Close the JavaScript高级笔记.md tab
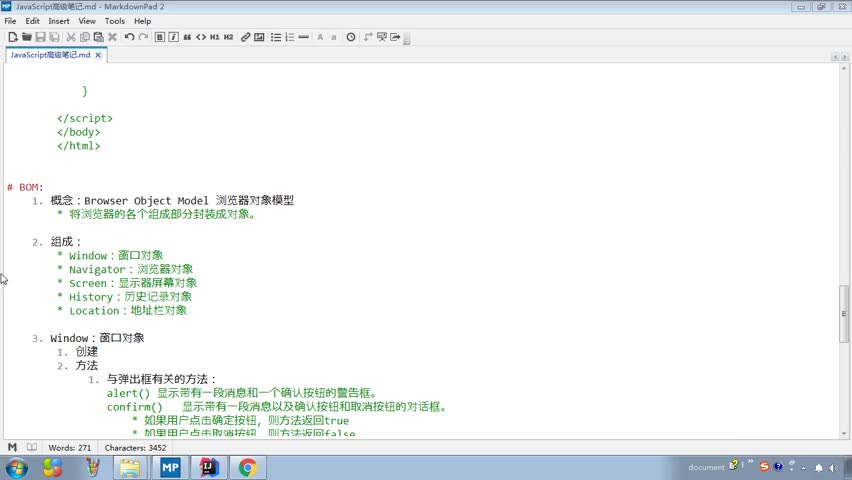Viewport: 852px width, 480px height. [x=98, y=55]
